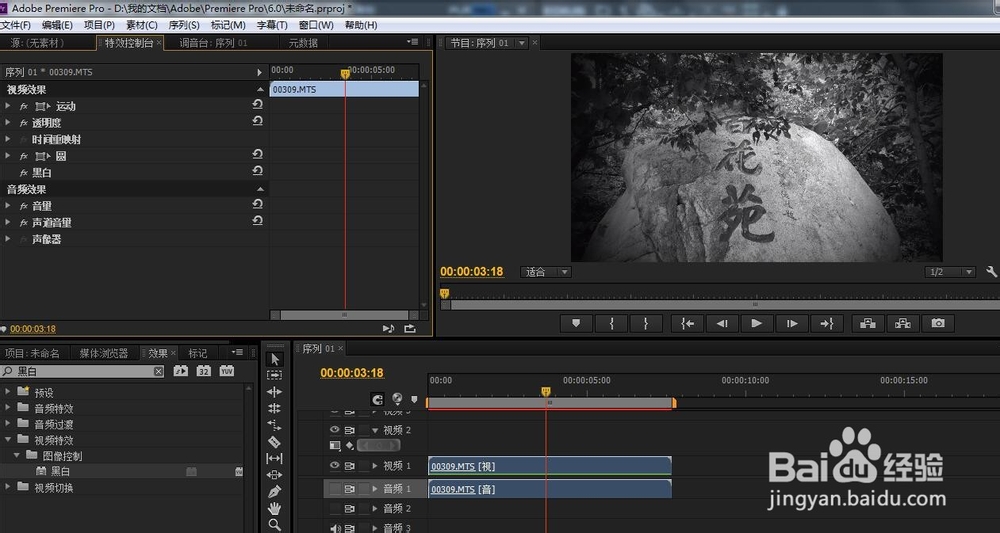This screenshot has height=533, width=1000.
Task: Add marker in timeline panel
Action: click(x=414, y=400)
